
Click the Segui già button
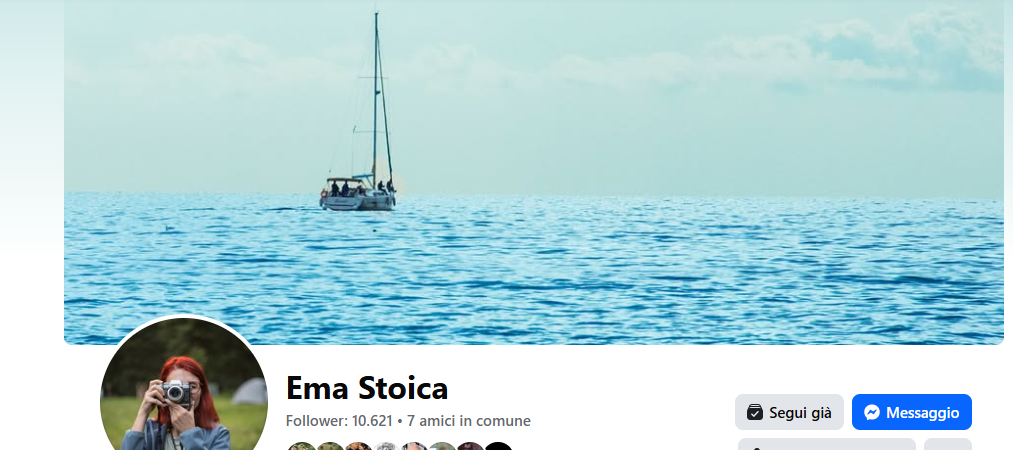tap(789, 412)
